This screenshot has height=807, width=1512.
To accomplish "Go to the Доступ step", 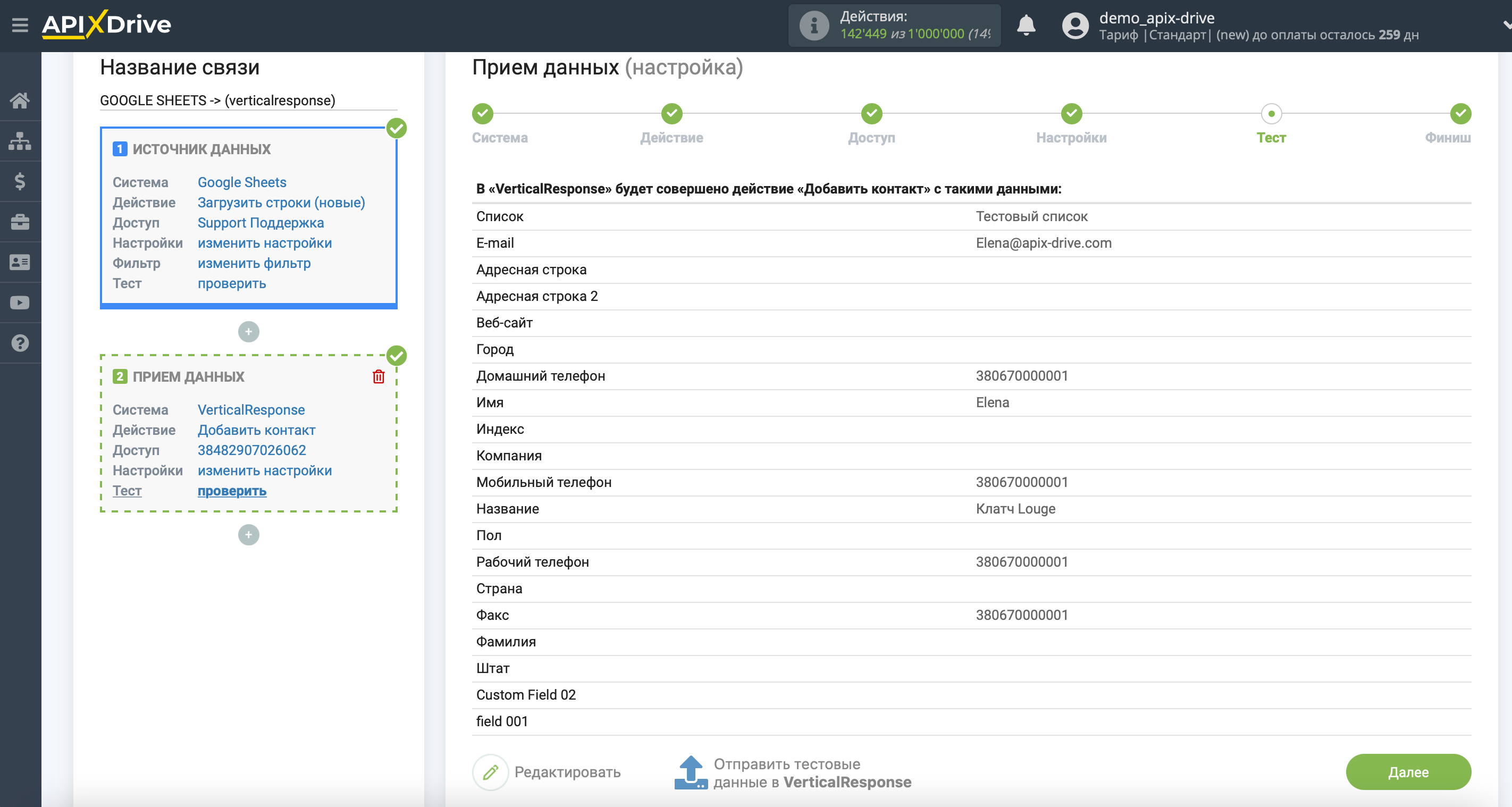I will tap(871, 114).
